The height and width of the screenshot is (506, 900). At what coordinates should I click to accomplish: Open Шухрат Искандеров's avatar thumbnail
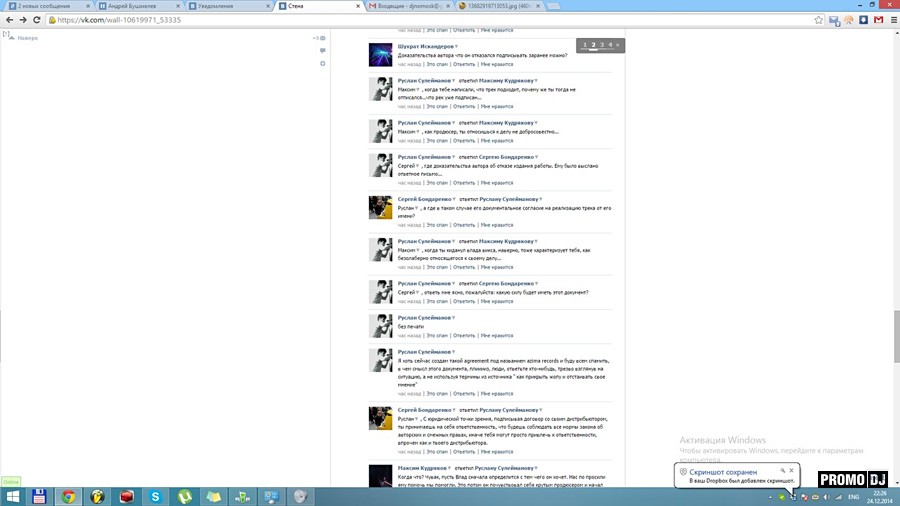coord(380,54)
